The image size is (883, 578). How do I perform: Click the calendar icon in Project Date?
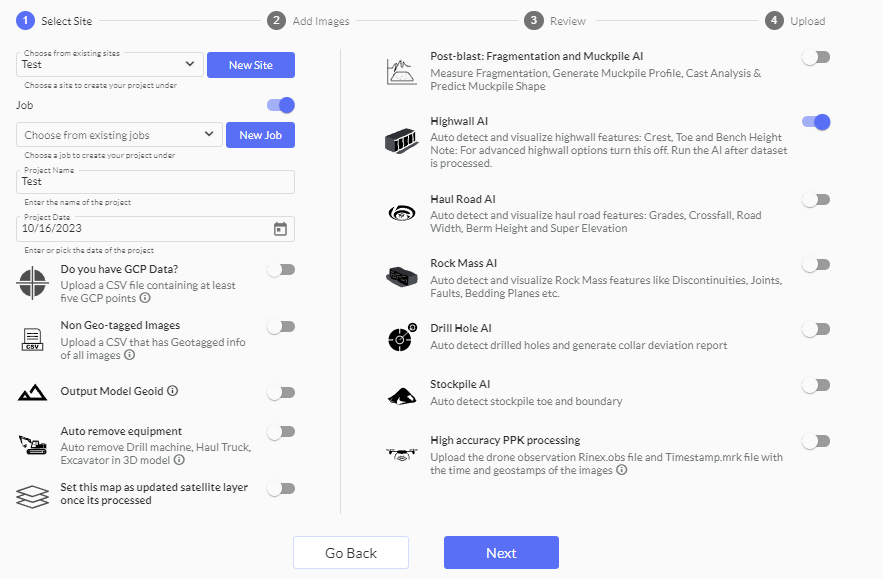point(280,229)
